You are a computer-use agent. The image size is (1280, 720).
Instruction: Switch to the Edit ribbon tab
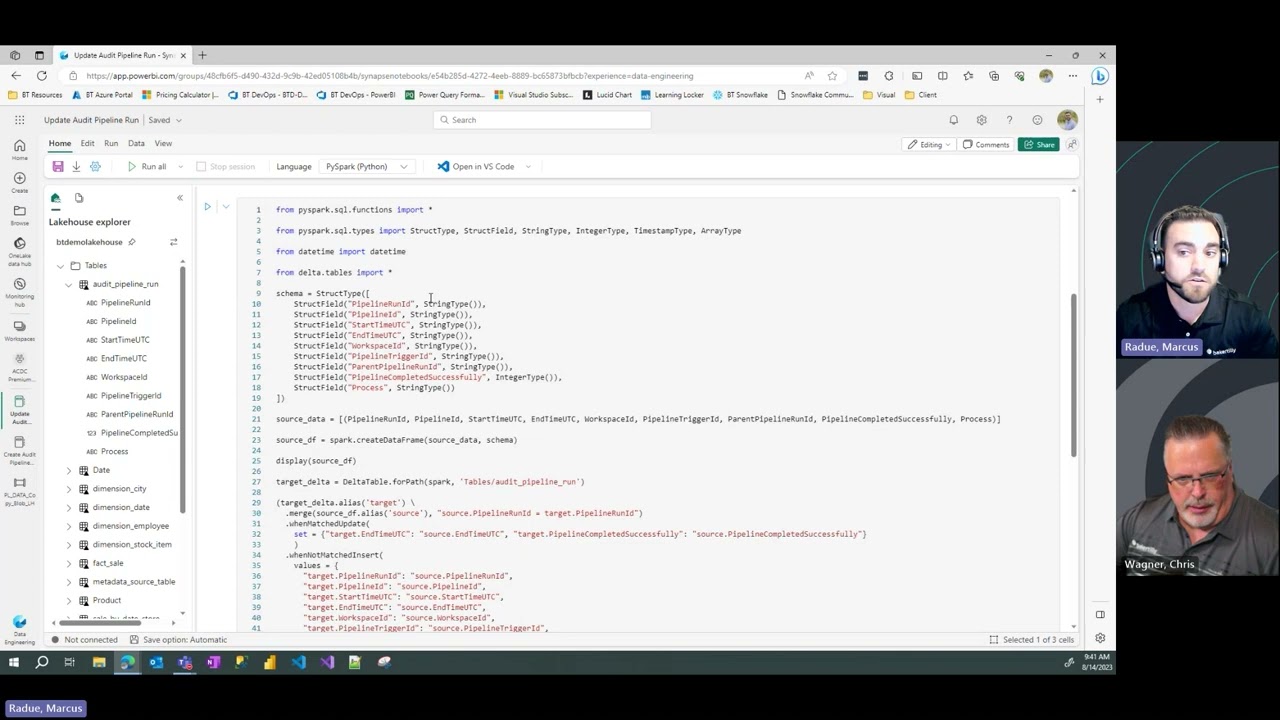(x=88, y=144)
